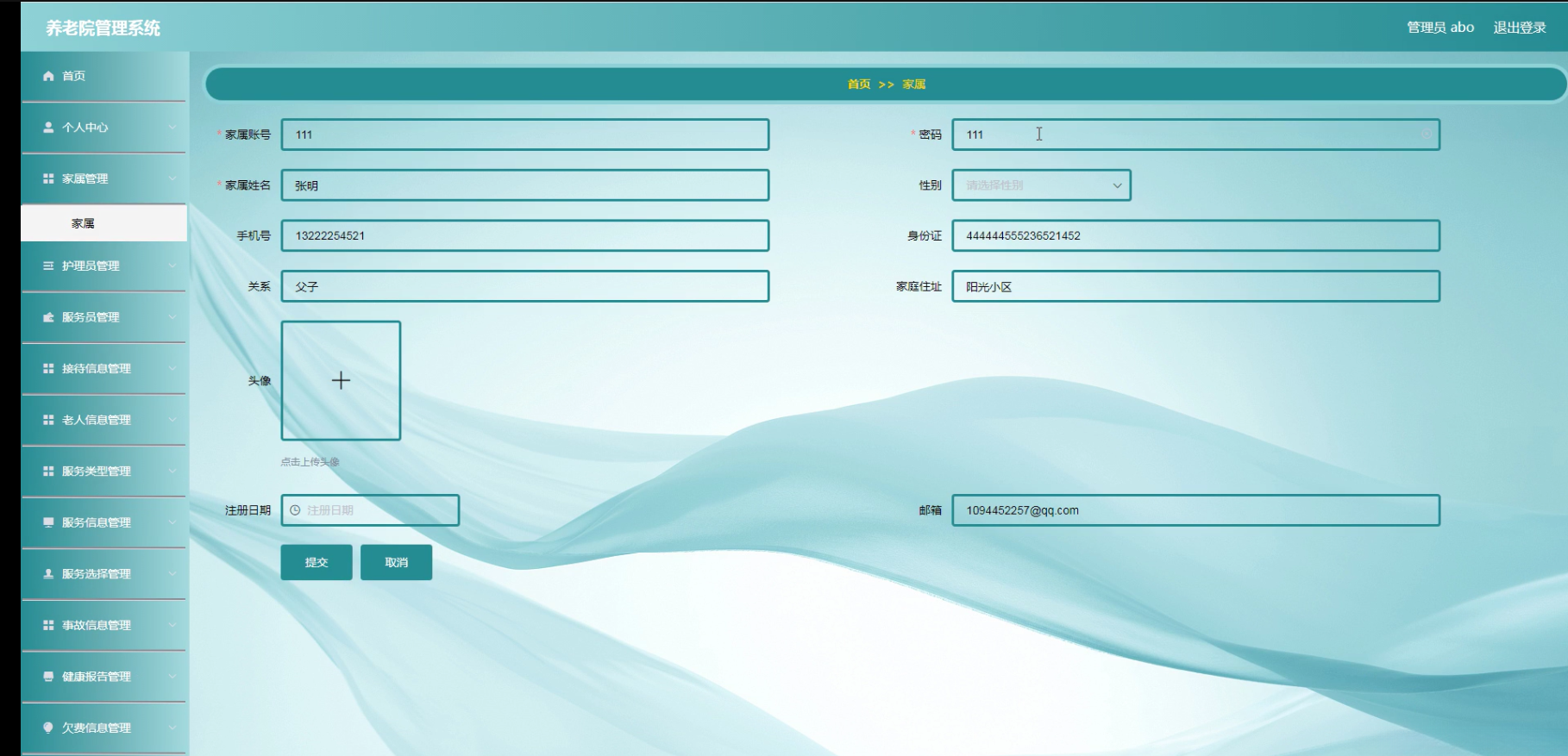Open 健康报告管理 sidebar menu
1568x756 pixels.
point(103,677)
